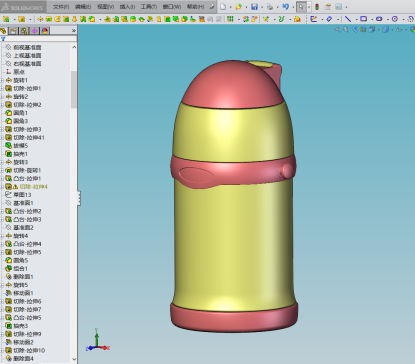Expand the 切除-拉伸41 feature

coord(2,138)
